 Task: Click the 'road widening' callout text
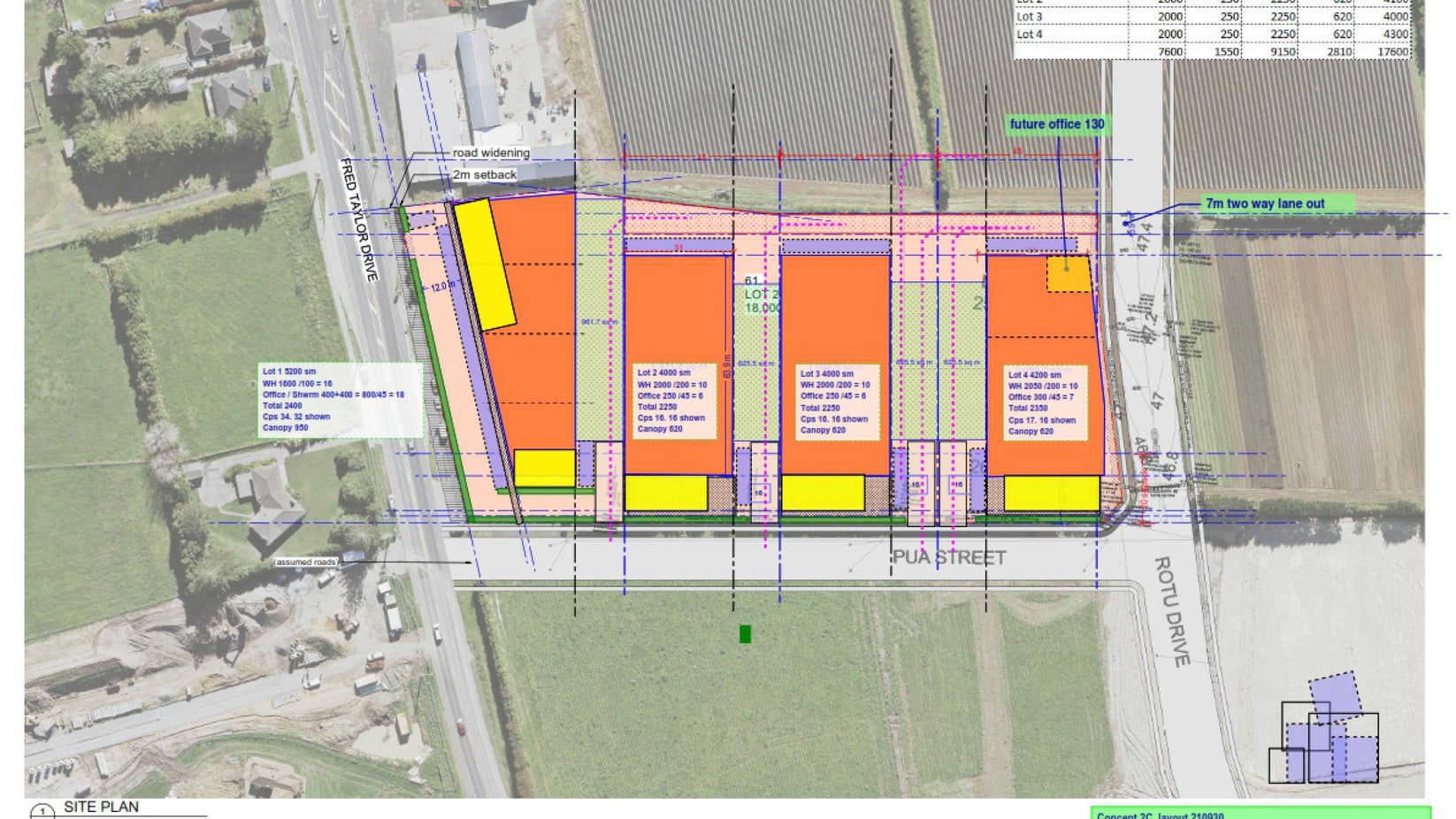coord(491,153)
